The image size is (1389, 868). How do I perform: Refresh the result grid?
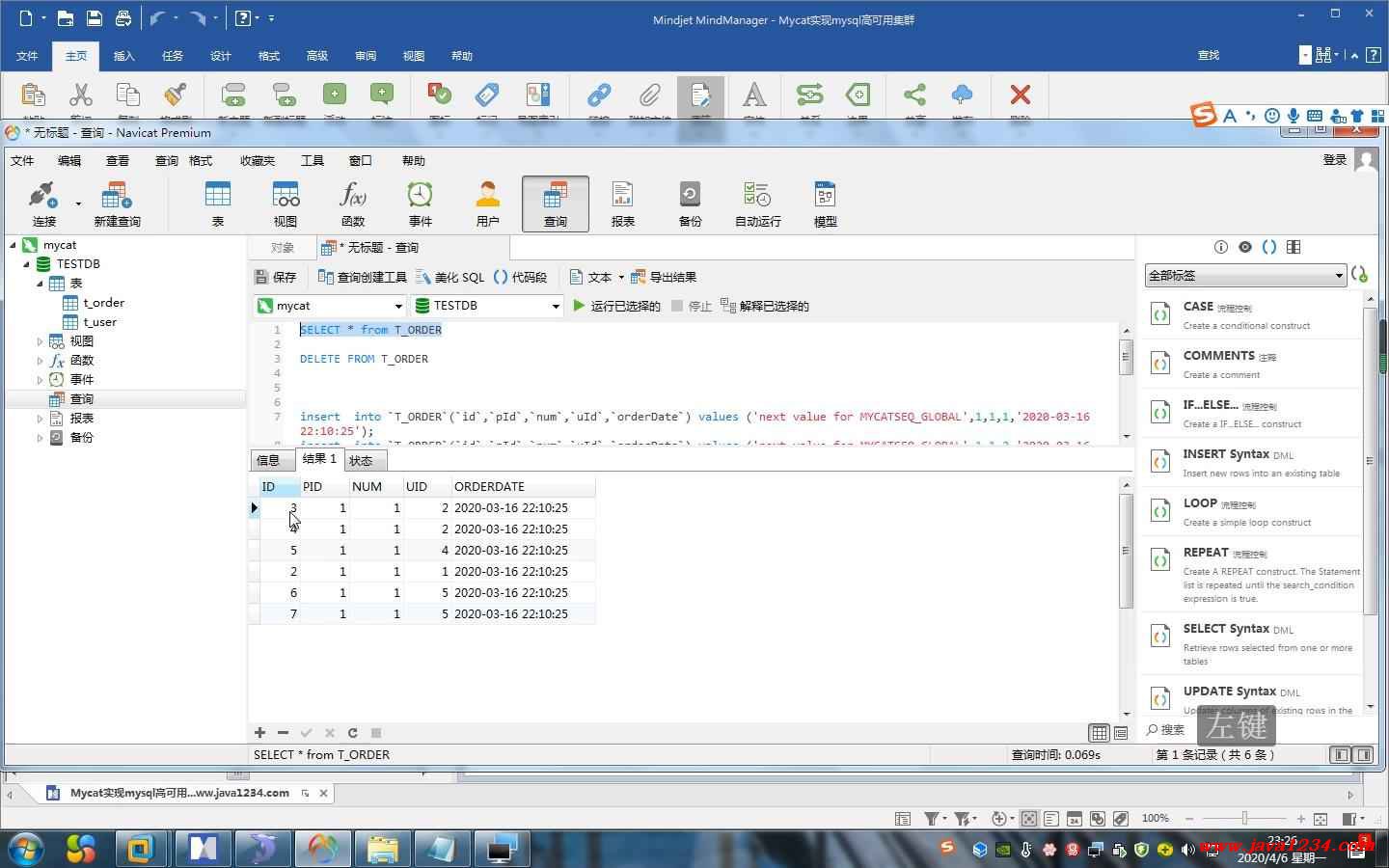pyautogui.click(x=353, y=733)
